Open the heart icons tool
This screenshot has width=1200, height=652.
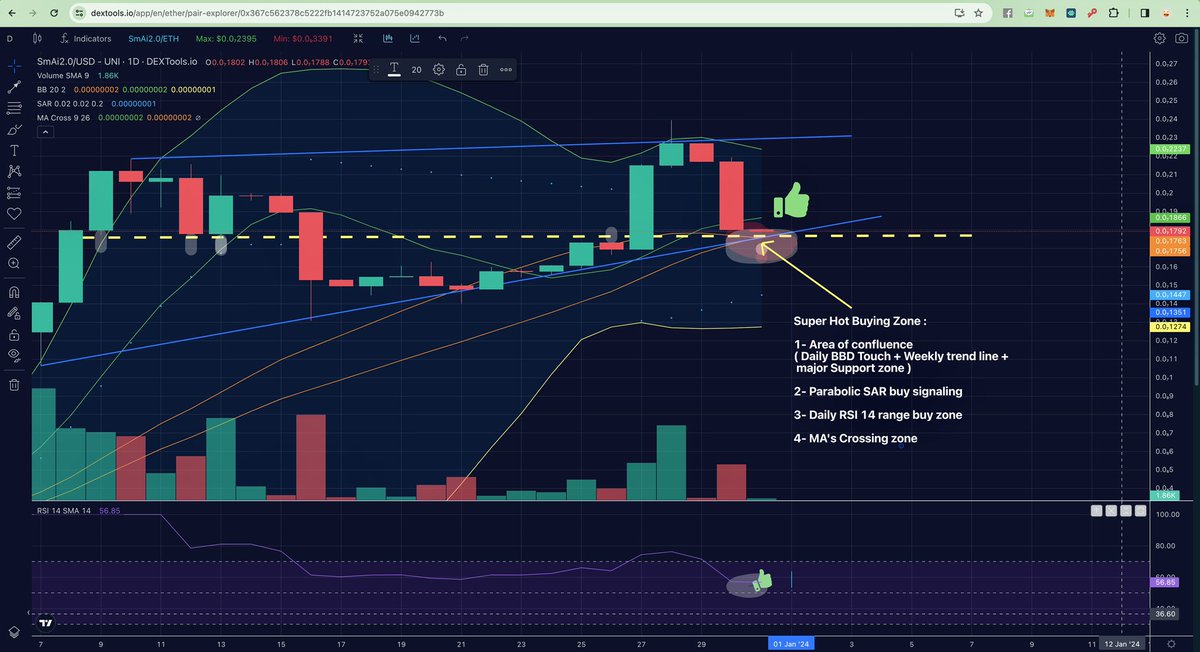pyautogui.click(x=14, y=213)
